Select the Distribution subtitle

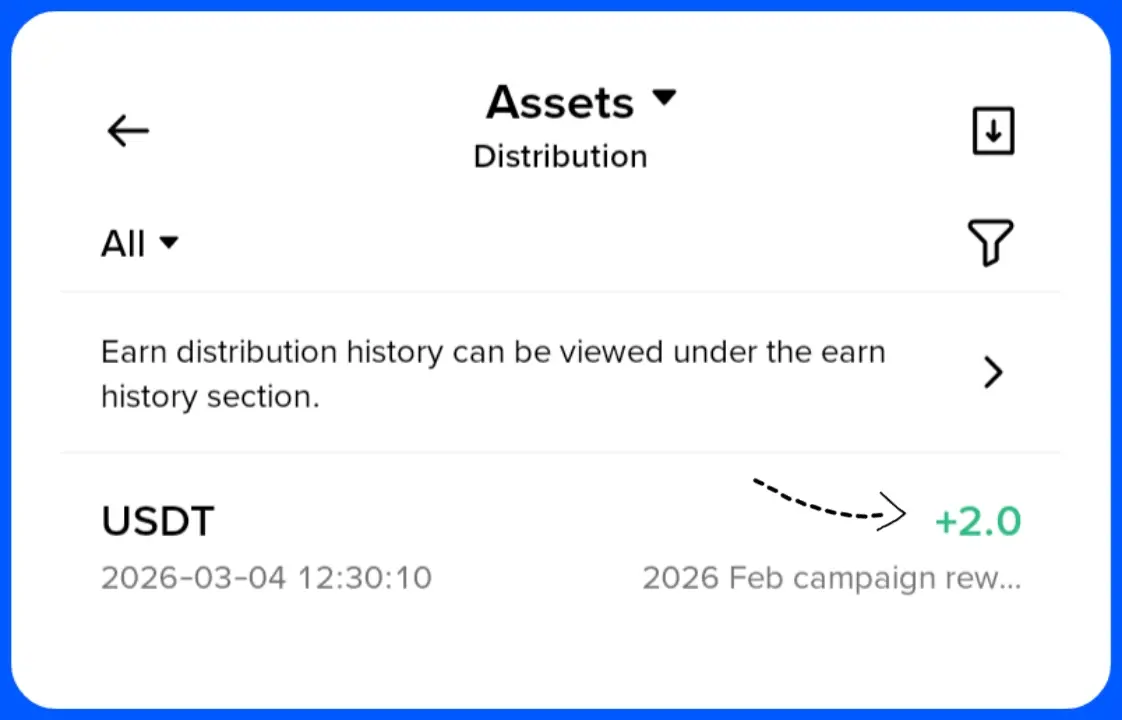560,157
